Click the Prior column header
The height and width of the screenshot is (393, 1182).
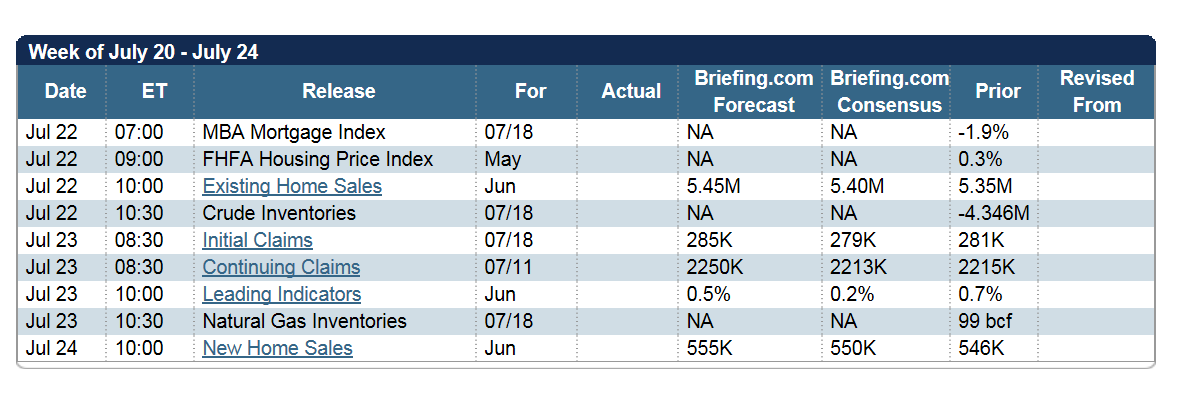coord(998,91)
